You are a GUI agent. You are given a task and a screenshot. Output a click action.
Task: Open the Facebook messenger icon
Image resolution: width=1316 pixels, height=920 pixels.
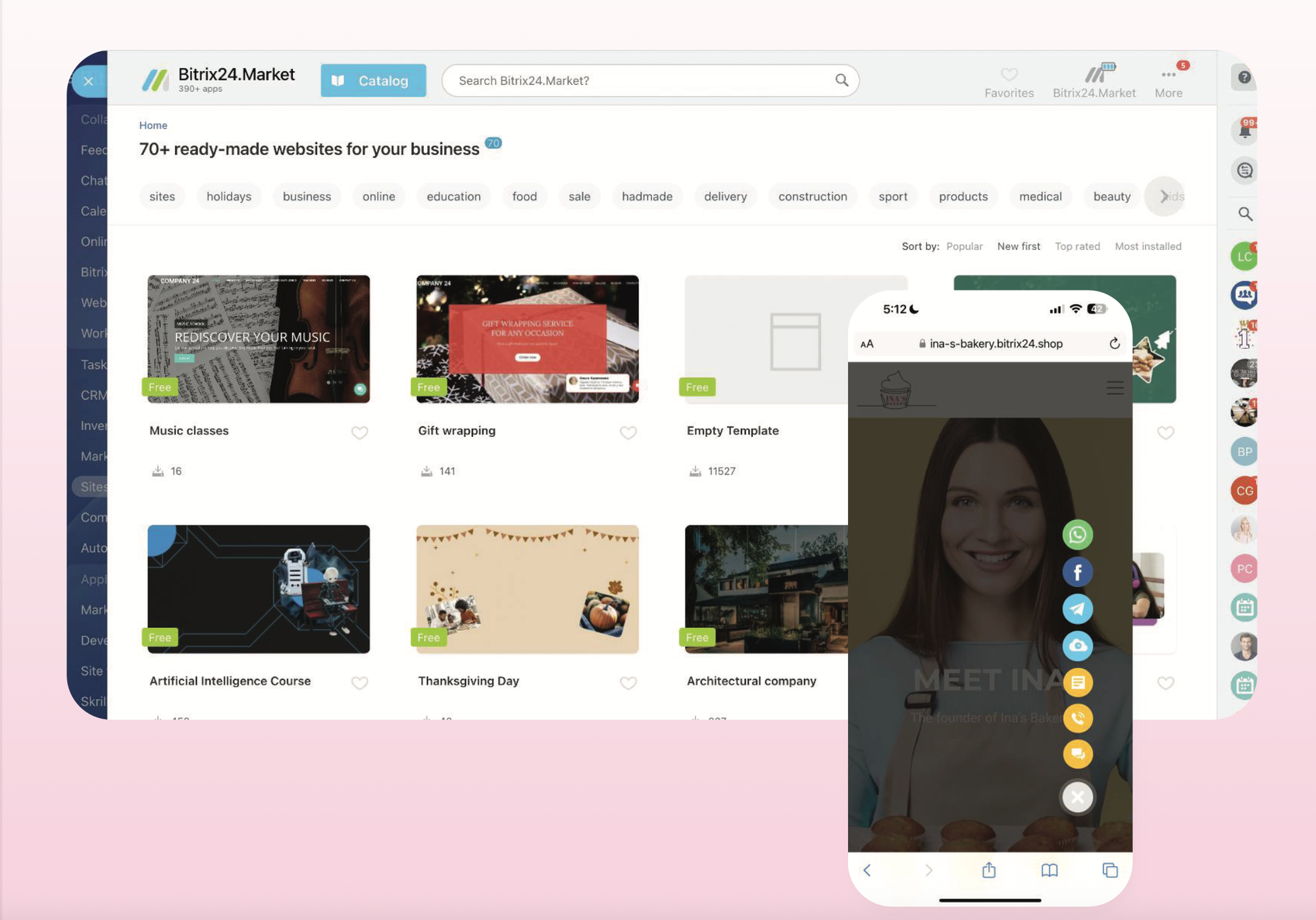(1077, 572)
